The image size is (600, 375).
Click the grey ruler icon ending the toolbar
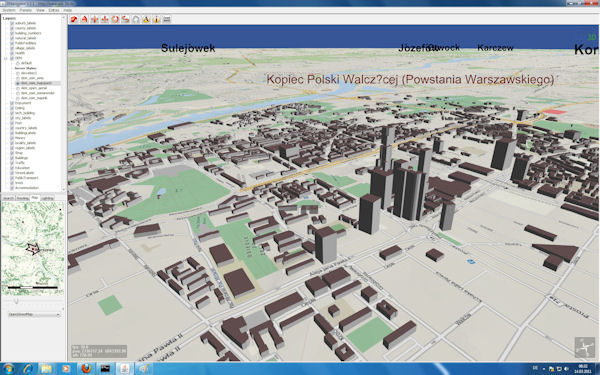166,19
